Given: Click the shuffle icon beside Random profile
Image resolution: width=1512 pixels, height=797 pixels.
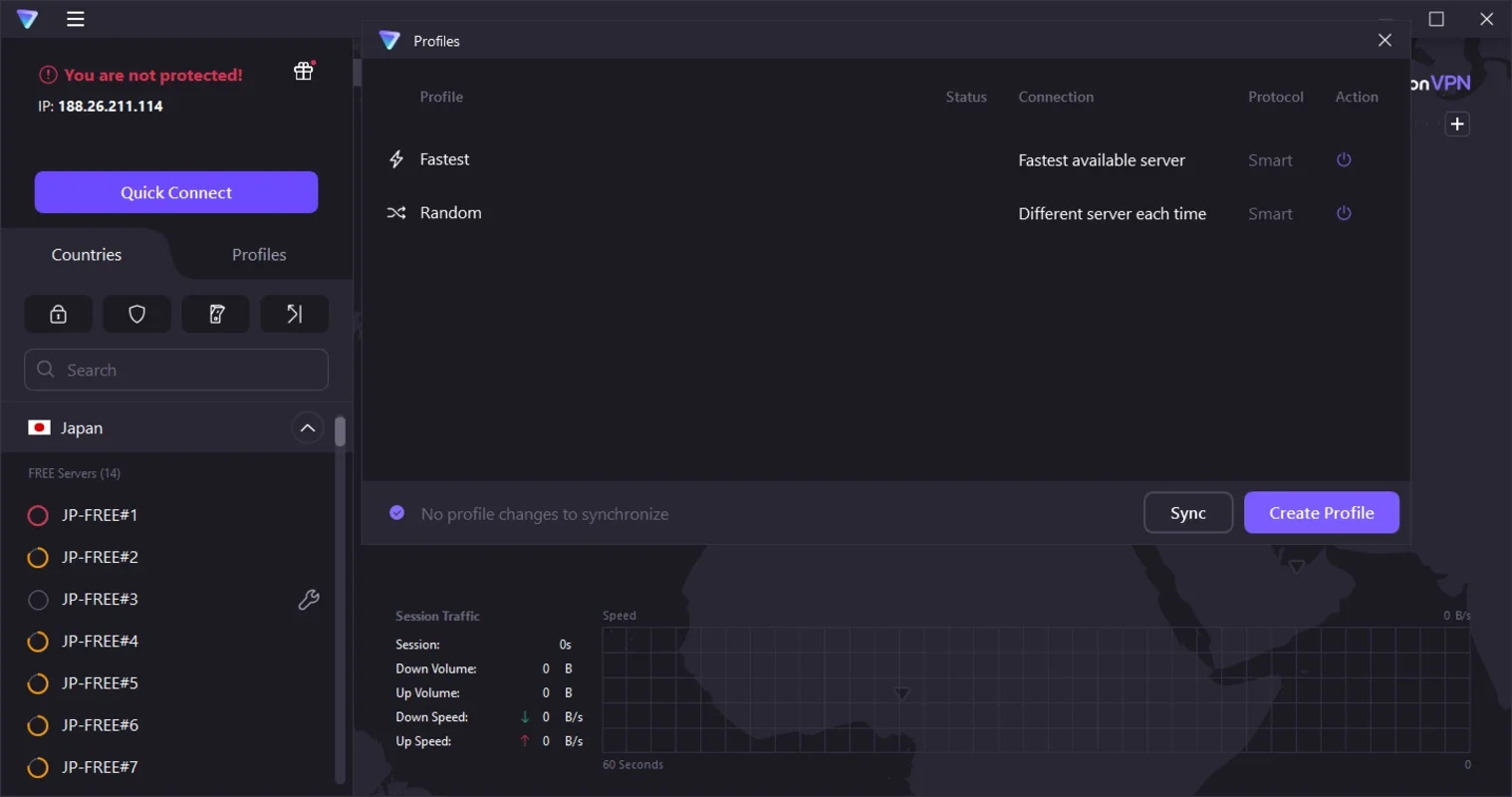Looking at the screenshot, I should (395, 212).
